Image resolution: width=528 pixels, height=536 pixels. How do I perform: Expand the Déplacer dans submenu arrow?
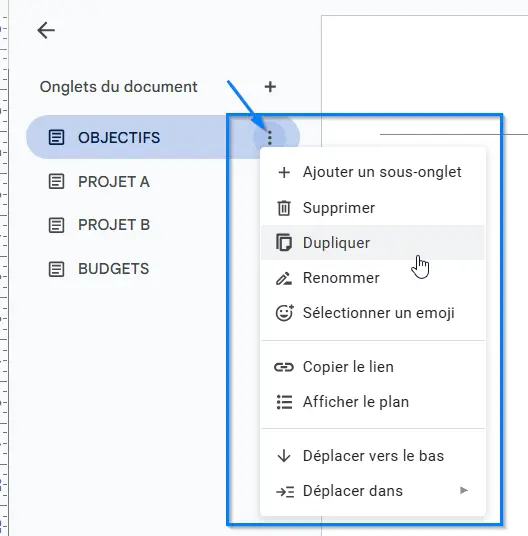(464, 491)
